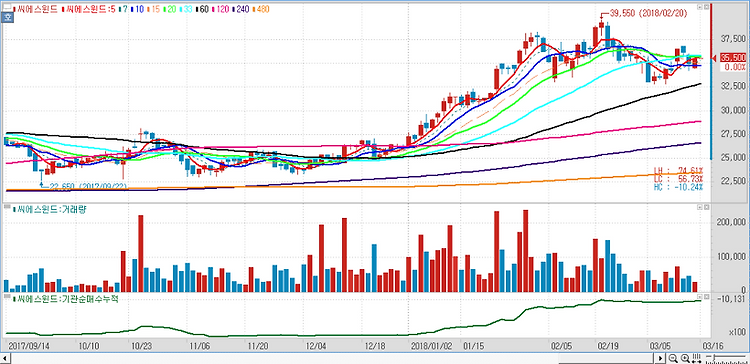The height and width of the screenshot is (364, 750).
Task: Click the current price marker 35,500
Action: tap(734, 57)
